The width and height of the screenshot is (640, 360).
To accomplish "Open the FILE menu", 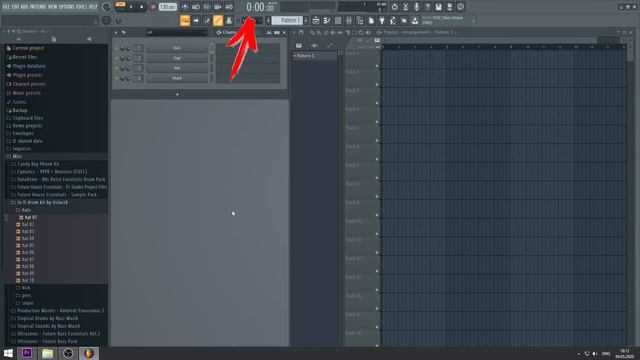I will (6, 7).
